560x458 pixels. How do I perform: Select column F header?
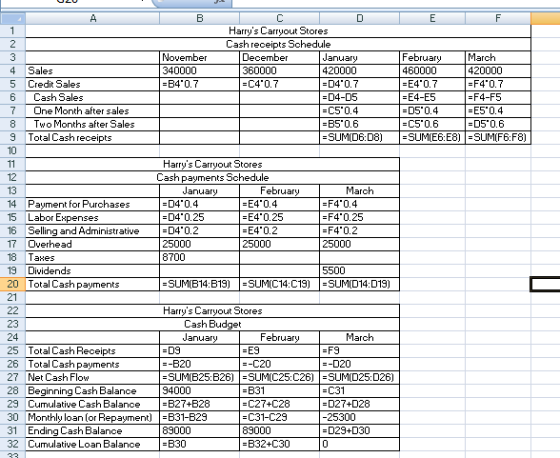coord(498,18)
